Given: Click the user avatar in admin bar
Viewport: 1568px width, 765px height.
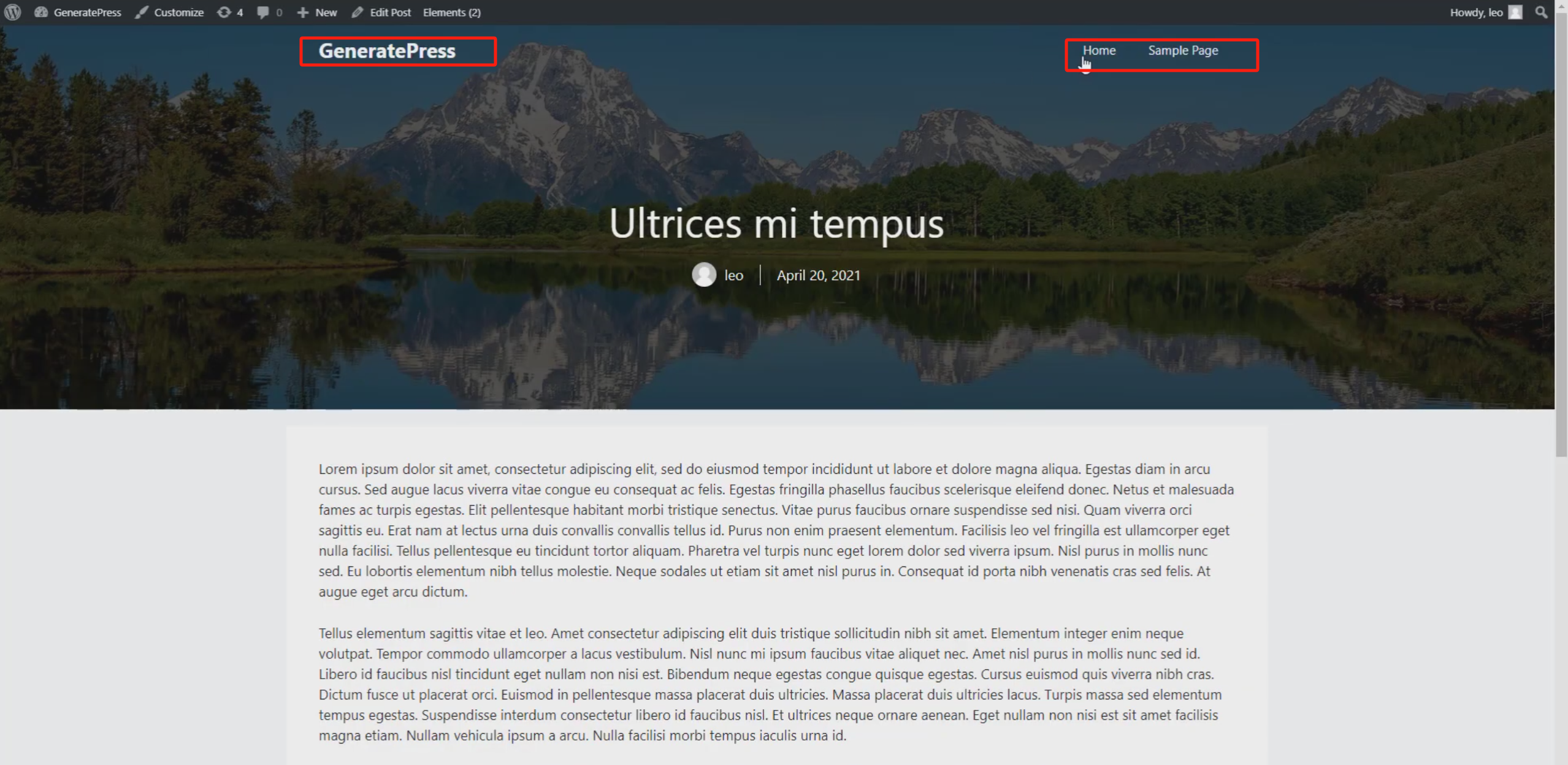Looking at the screenshot, I should point(1515,12).
